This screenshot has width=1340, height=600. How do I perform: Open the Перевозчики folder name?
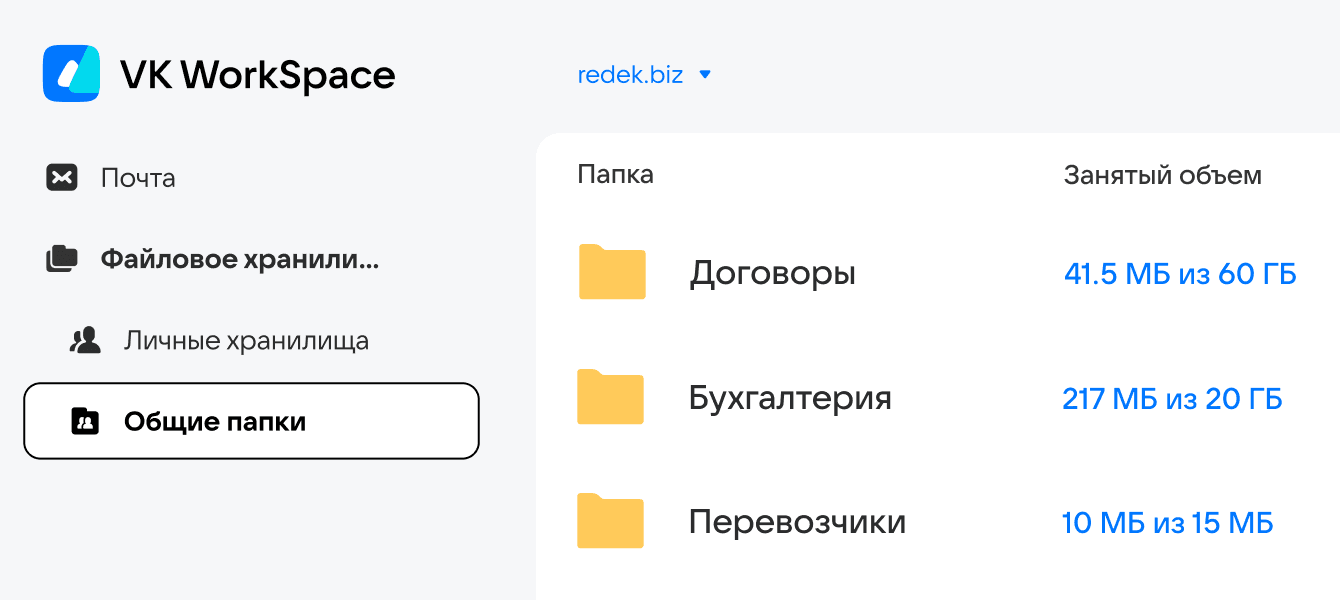(797, 522)
